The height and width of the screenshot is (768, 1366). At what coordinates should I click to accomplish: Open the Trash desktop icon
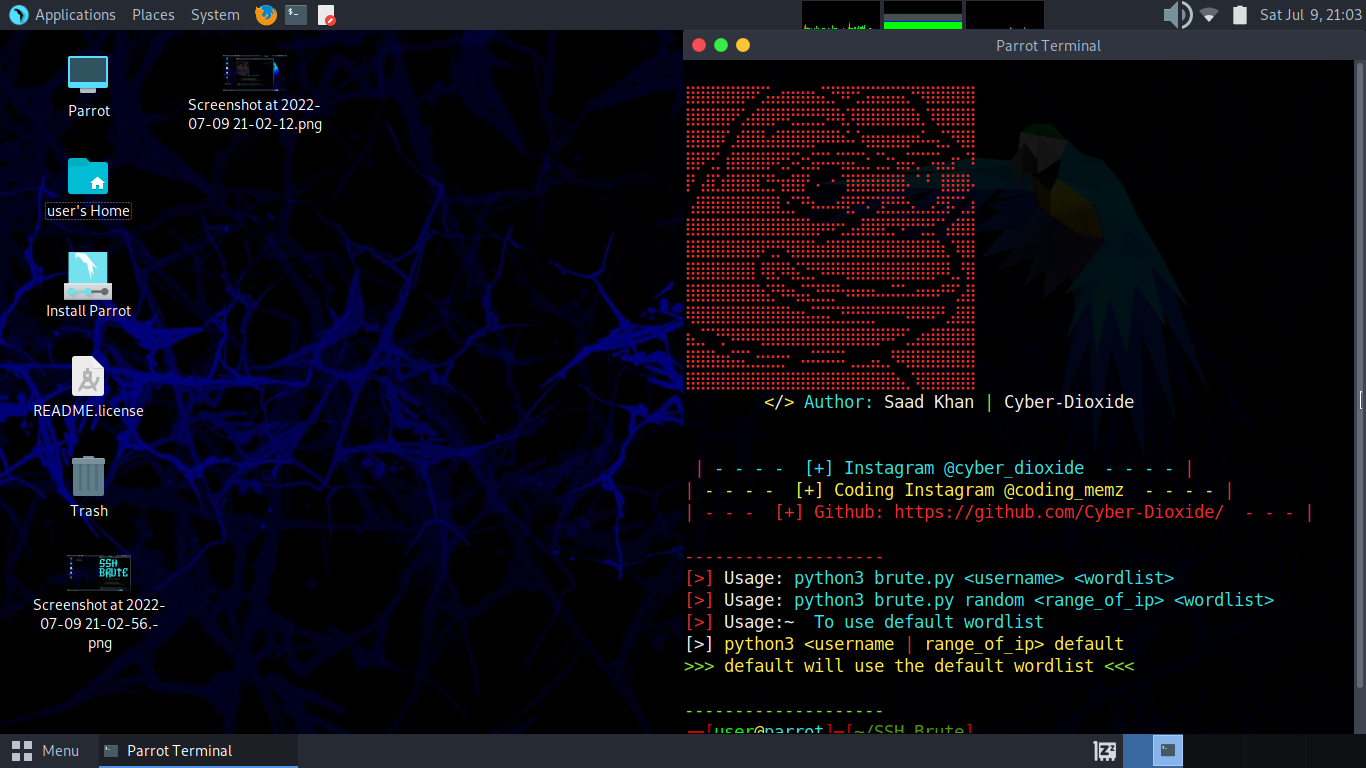88,475
